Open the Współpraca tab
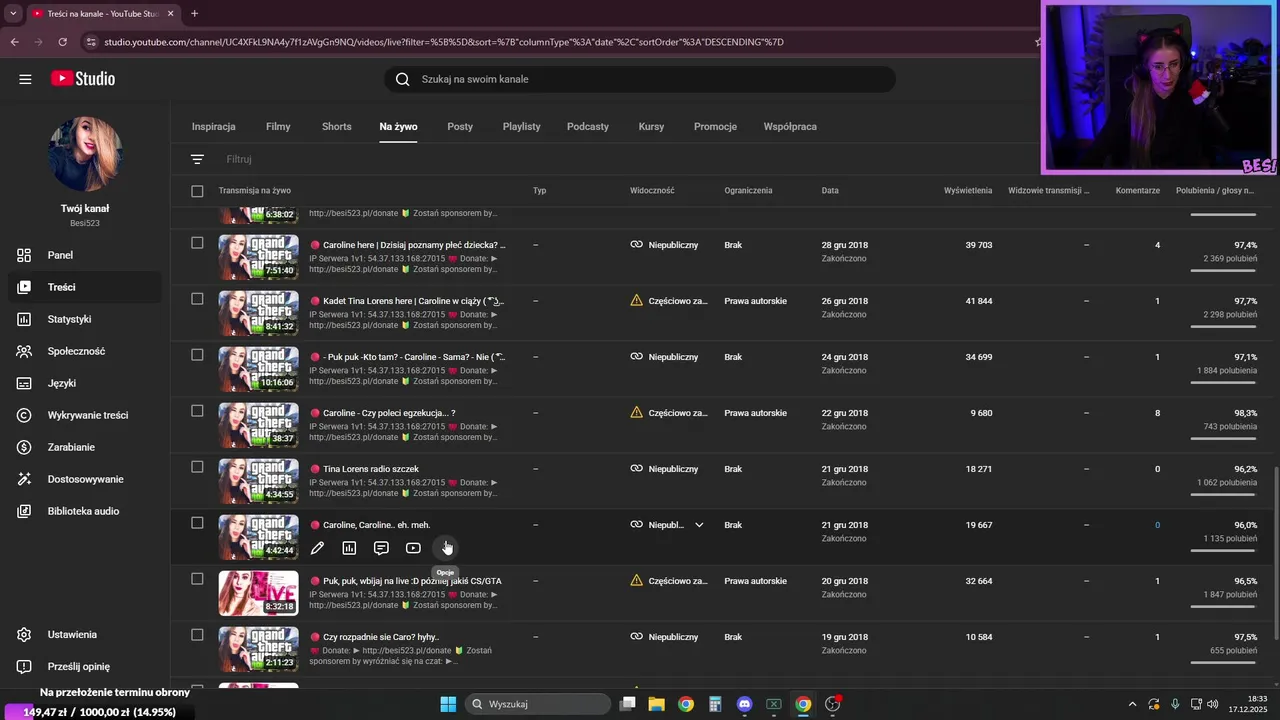 pyautogui.click(x=790, y=127)
